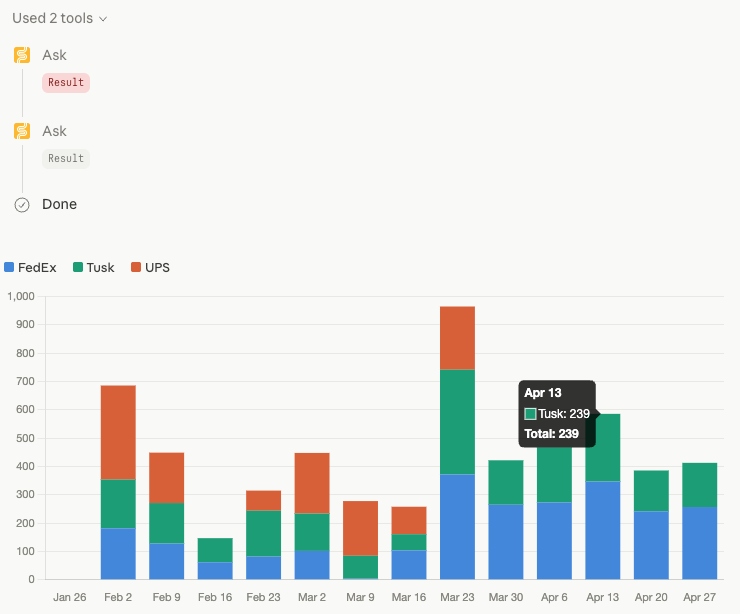Click Tusk segment of Feb 16 bar
Viewport: 740px width, 614px height.
215,550
